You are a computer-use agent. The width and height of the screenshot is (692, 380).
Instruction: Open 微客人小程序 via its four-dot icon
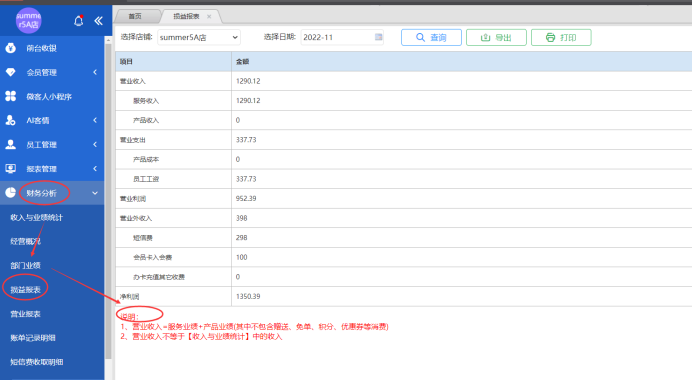[x=11, y=96]
